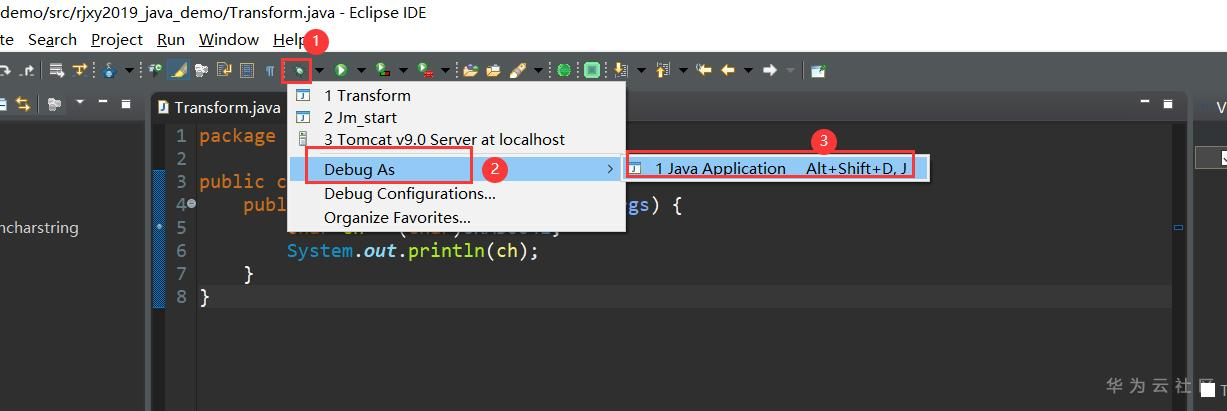The width and height of the screenshot is (1227, 411).
Task: Minimize the editor area
Action: [1143, 103]
